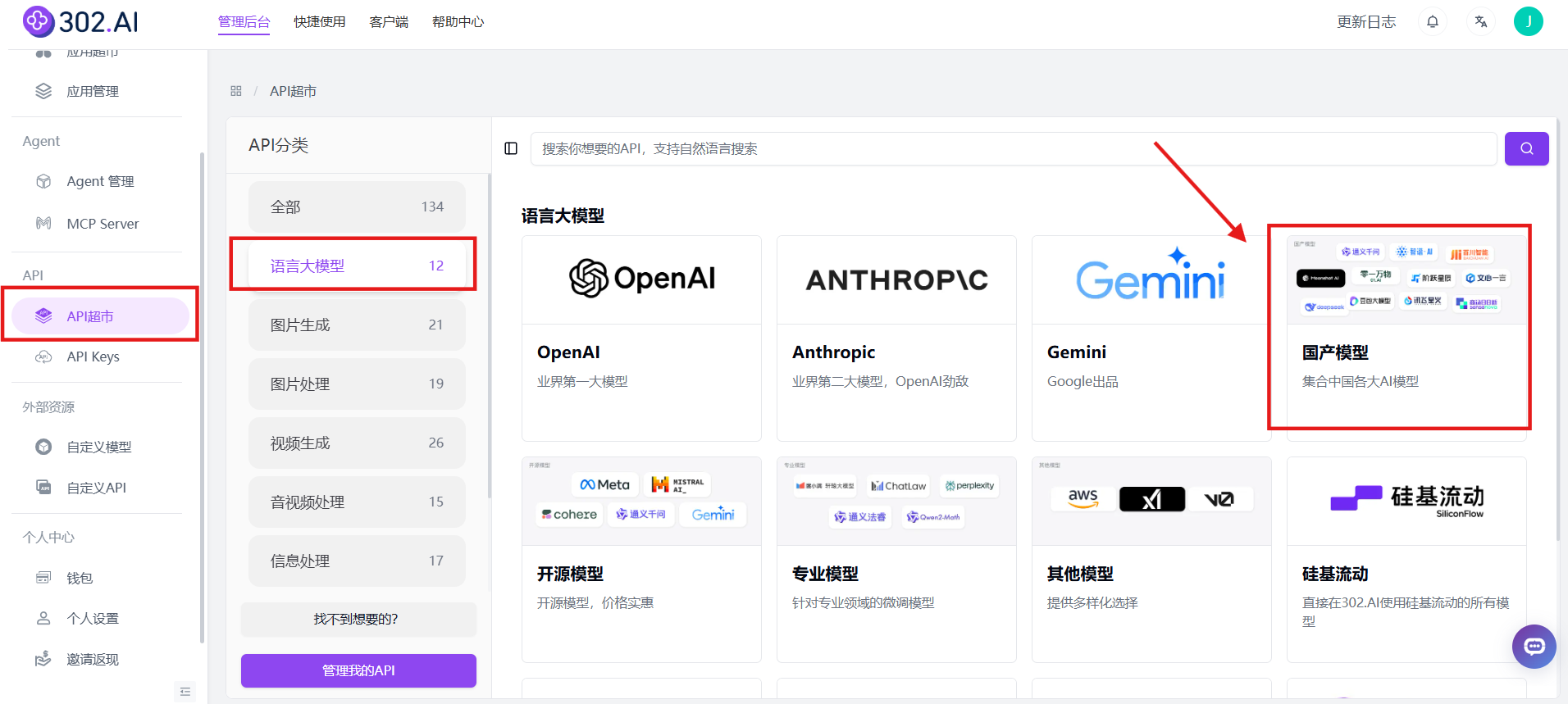
Task: Click the 个人设置 person icon
Action: (43, 618)
